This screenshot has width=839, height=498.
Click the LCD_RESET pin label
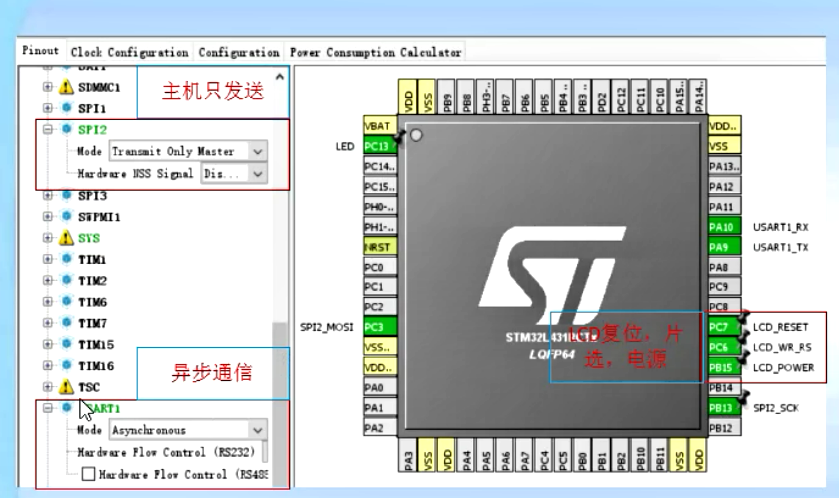click(x=780, y=327)
